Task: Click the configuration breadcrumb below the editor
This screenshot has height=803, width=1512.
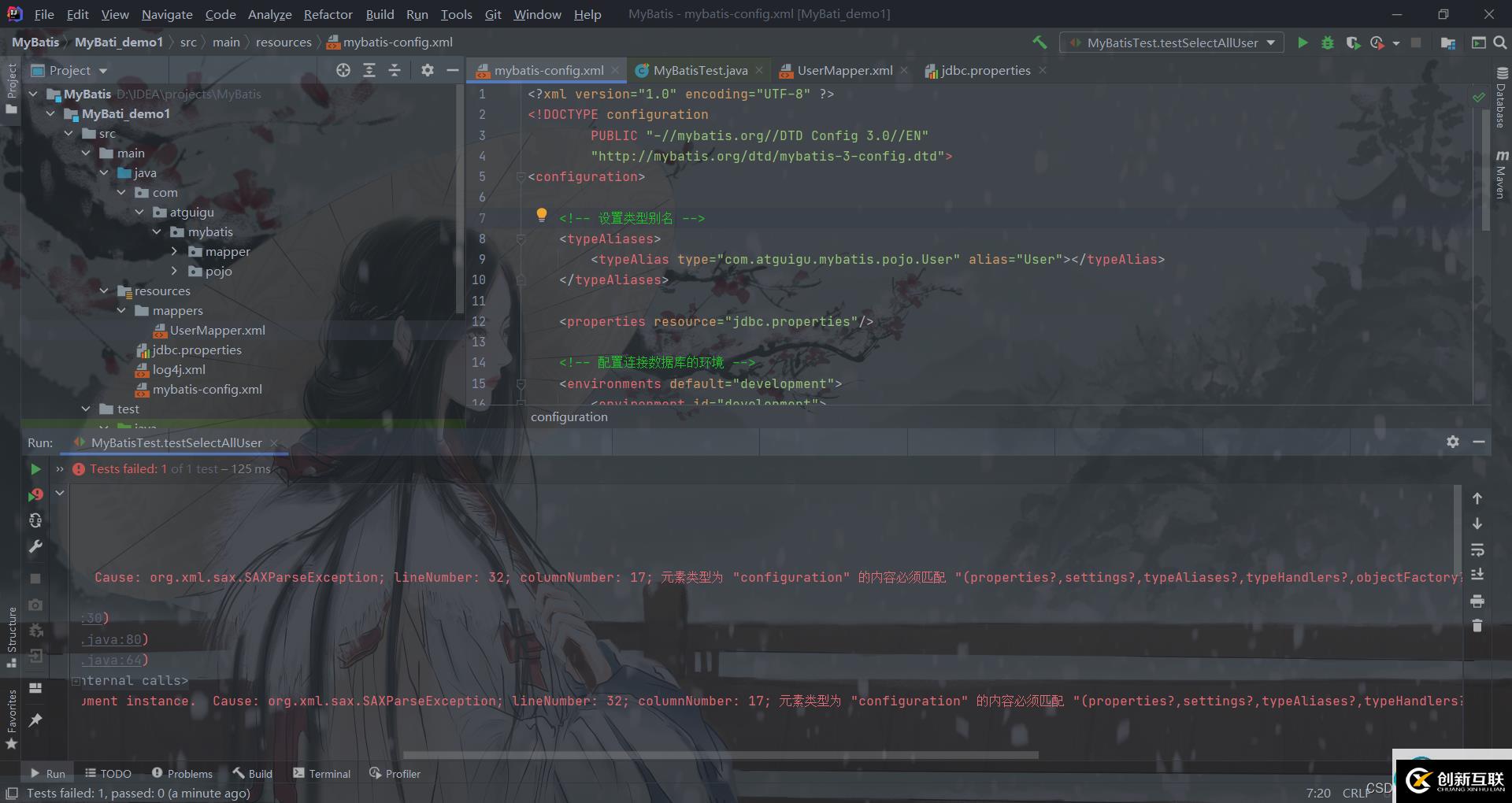Action: pos(569,417)
